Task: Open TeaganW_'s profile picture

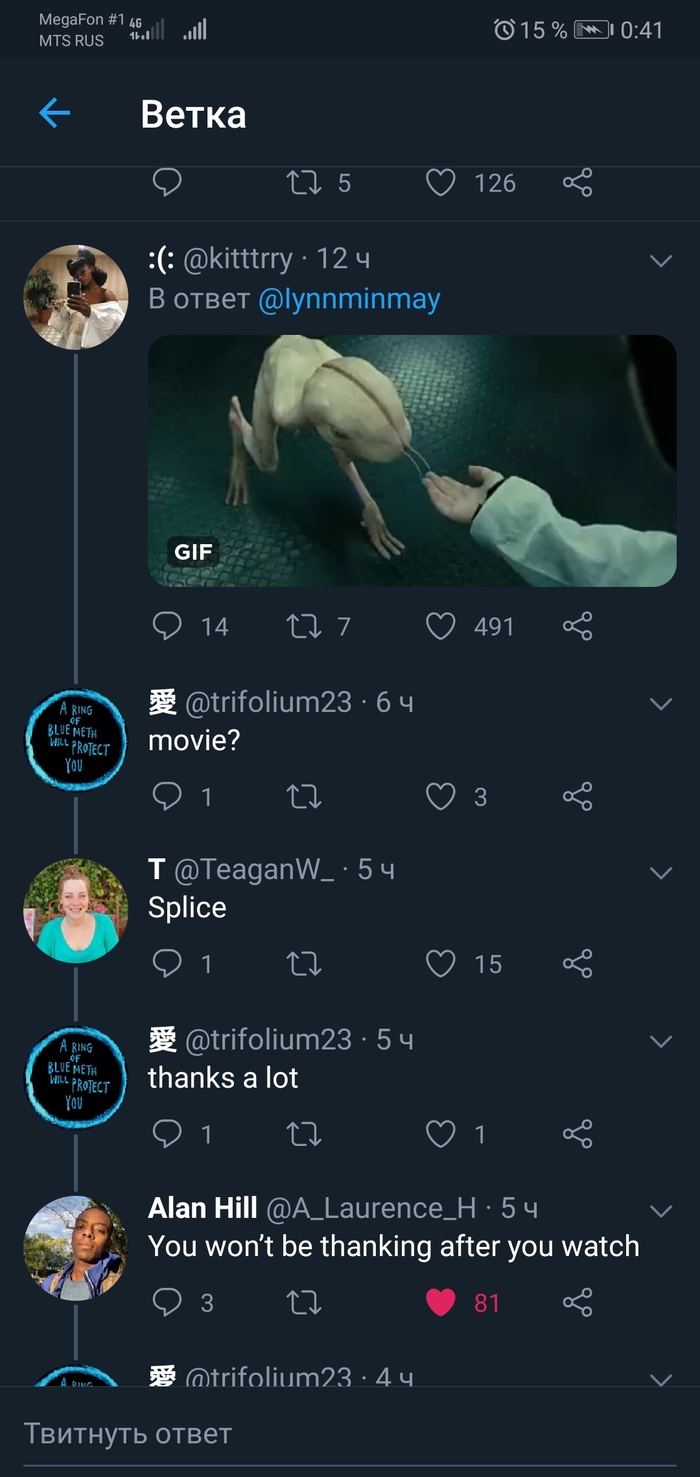Action: click(x=76, y=911)
